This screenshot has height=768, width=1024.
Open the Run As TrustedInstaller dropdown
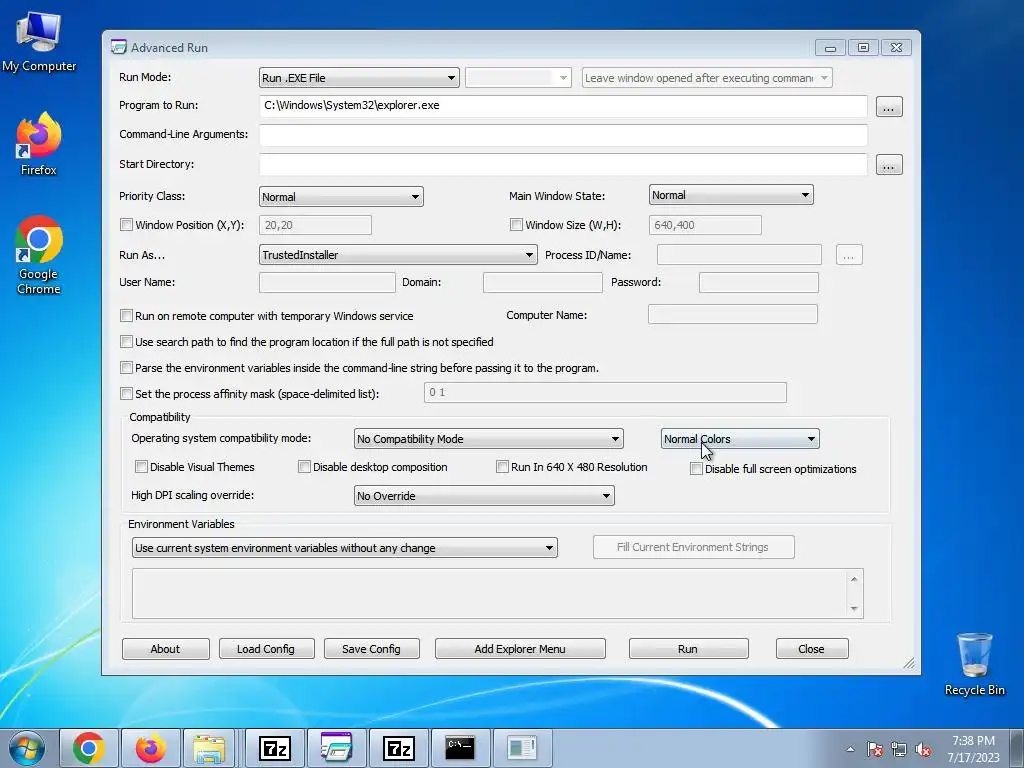[x=398, y=255]
